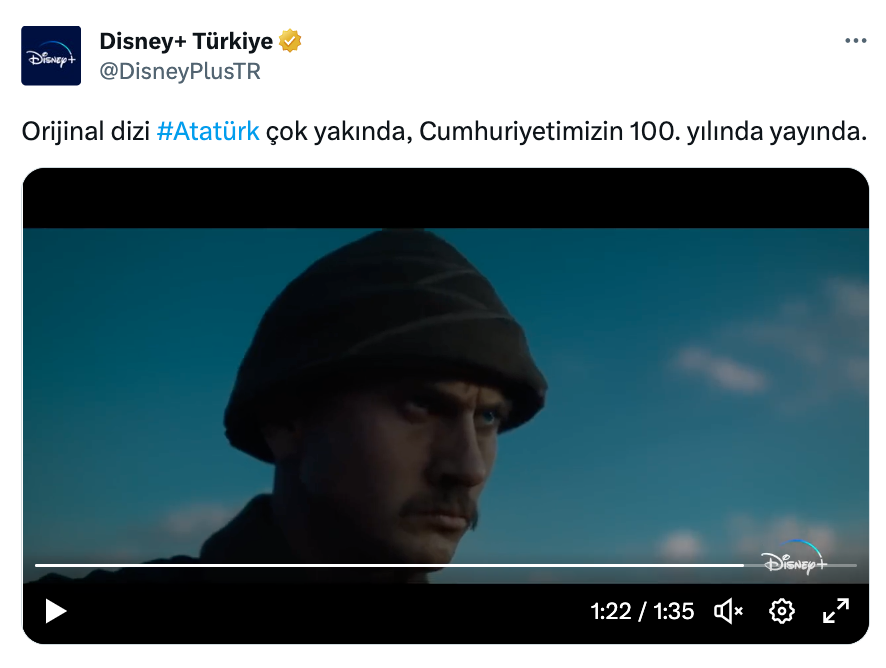Click the gold verified badge
Image resolution: width=886 pixels, height=668 pixels.
(290, 41)
